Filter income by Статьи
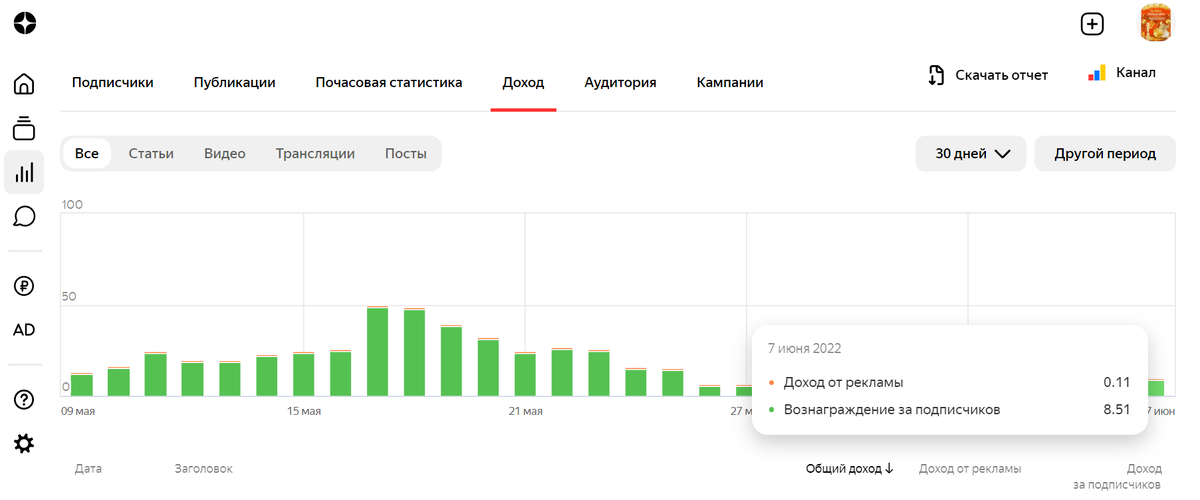Viewport: 1200px width, 500px height. pyautogui.click(x=151, y=154)
